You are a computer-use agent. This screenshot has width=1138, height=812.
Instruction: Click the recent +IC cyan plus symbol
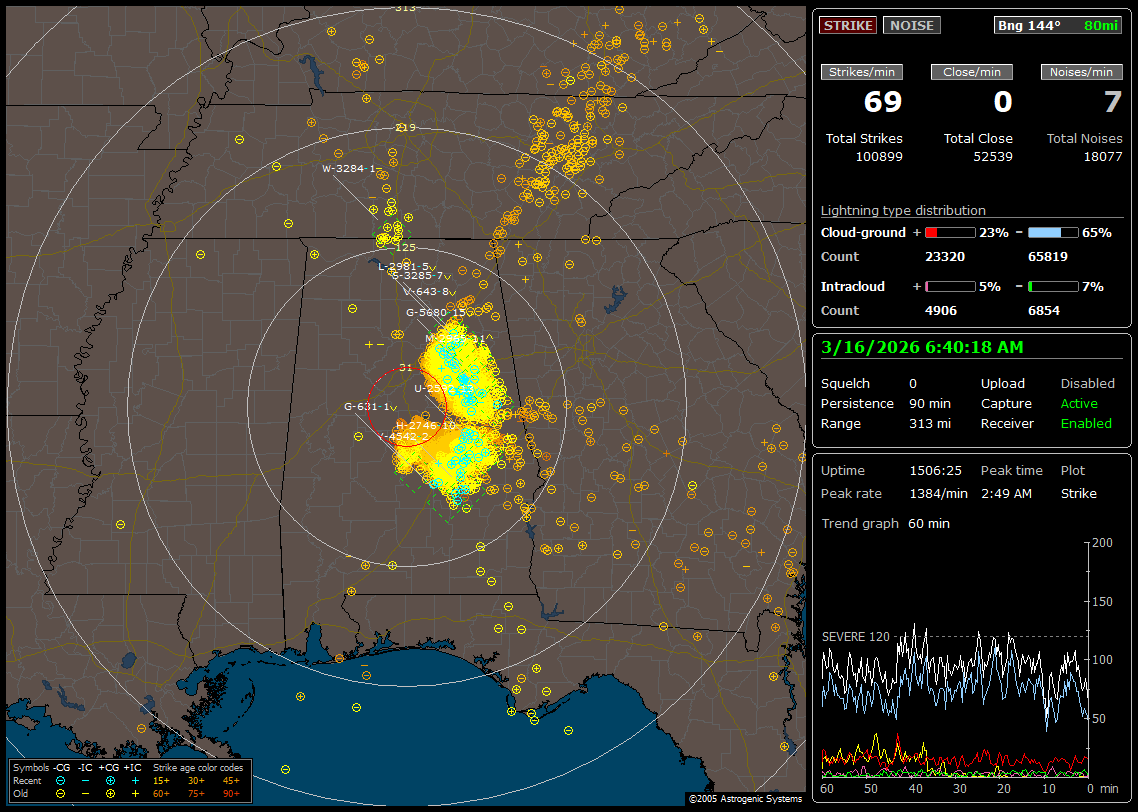[135, 780]
